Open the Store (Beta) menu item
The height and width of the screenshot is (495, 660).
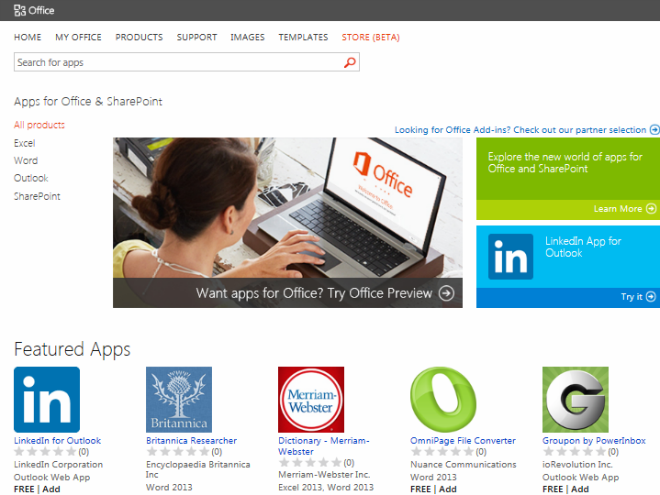pos(370,37)
